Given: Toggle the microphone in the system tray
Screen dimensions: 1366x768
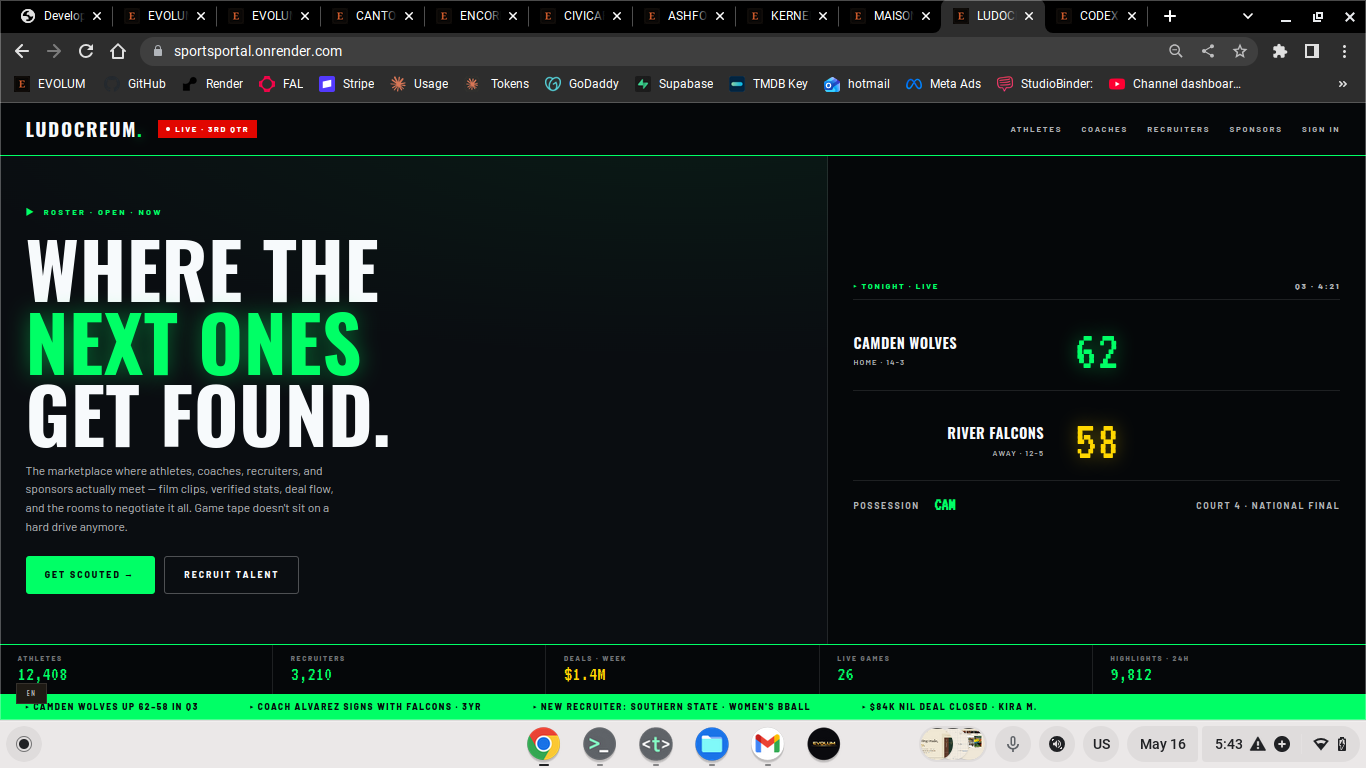Looking at the screenshot, I should [1013, 744].
